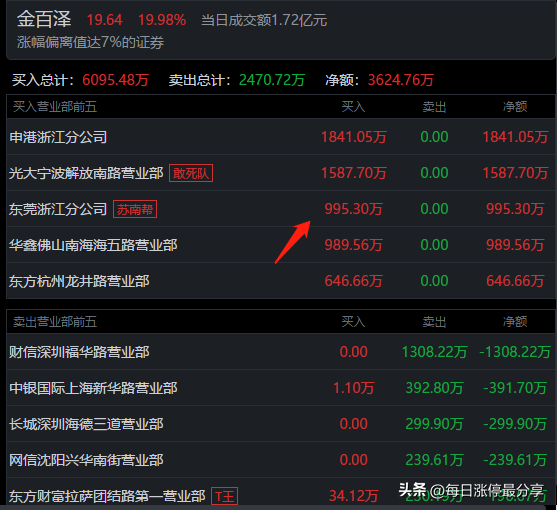
Task: Click 光大宁波 buy amount 1587.70万
Action: coord(354,173)
